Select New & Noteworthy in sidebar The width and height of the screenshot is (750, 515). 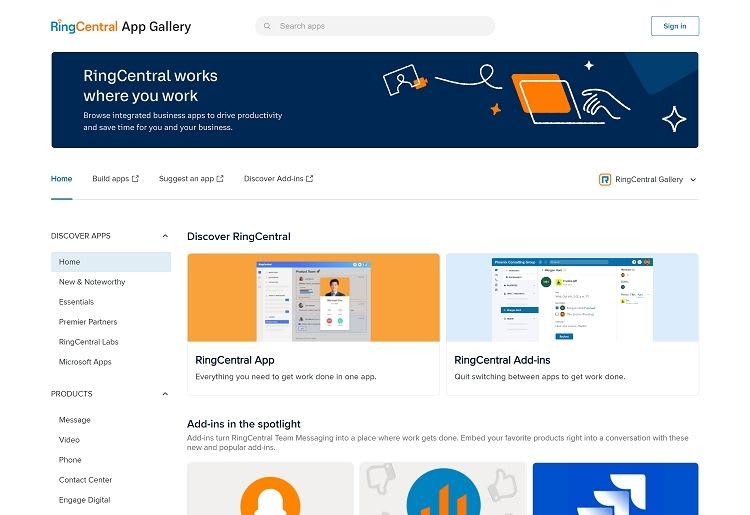(x=92, y=282)
